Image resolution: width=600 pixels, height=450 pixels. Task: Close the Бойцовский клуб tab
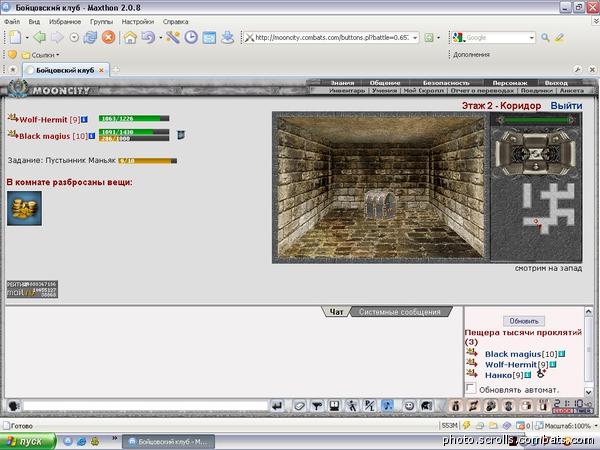pos(101,70)
